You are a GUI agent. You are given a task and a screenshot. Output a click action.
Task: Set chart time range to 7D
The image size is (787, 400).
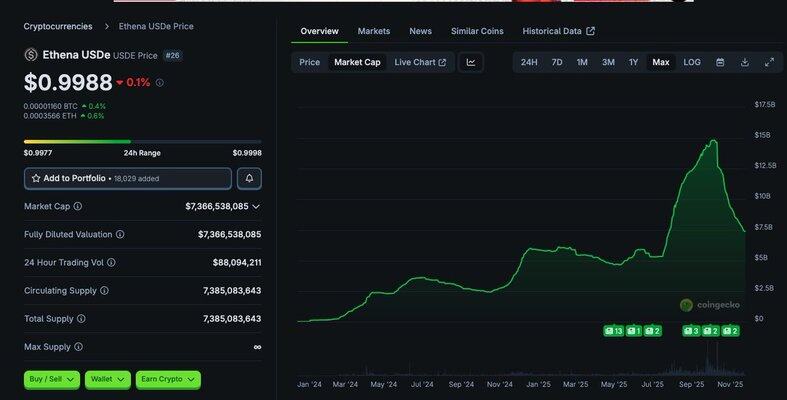(557, 62)
